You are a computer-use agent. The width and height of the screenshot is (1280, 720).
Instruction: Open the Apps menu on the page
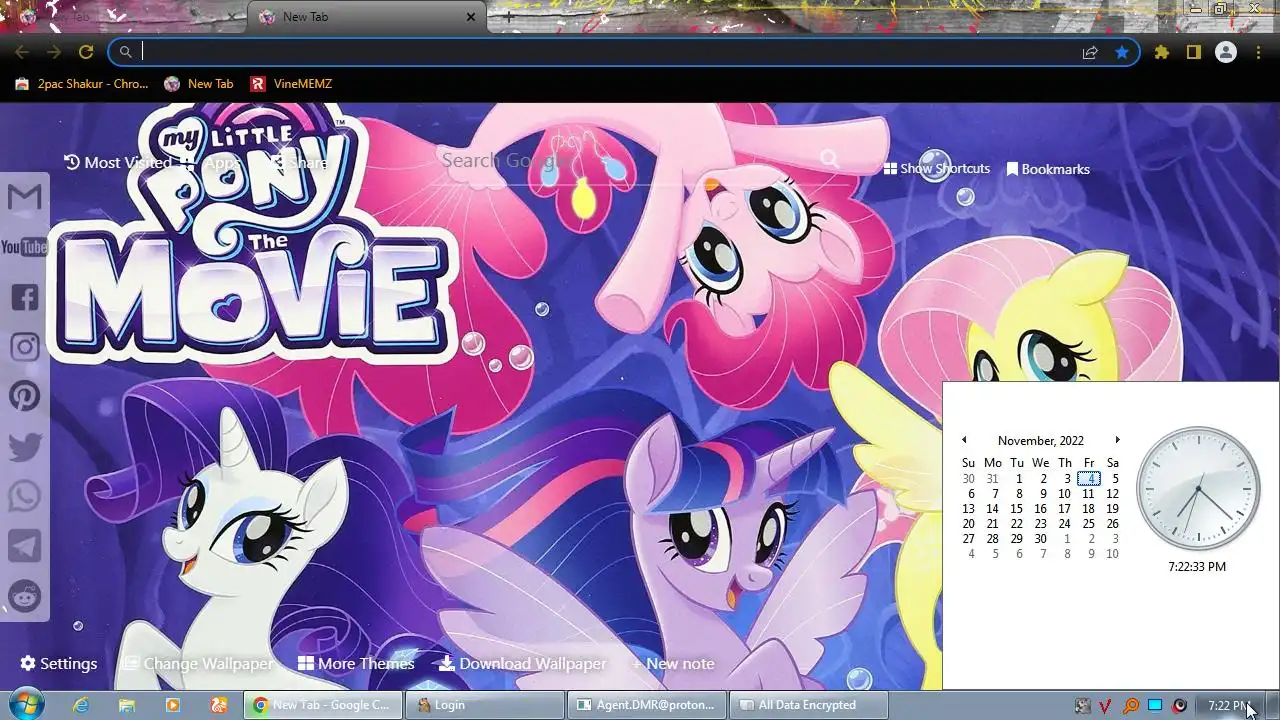click(211, 162)
